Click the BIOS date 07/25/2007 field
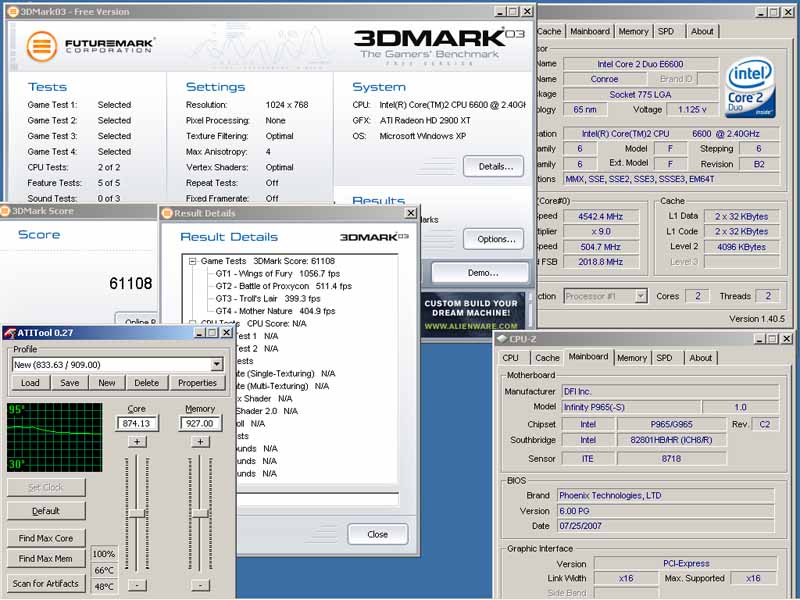This screenshot has height=600, width=800. (666, 526)
